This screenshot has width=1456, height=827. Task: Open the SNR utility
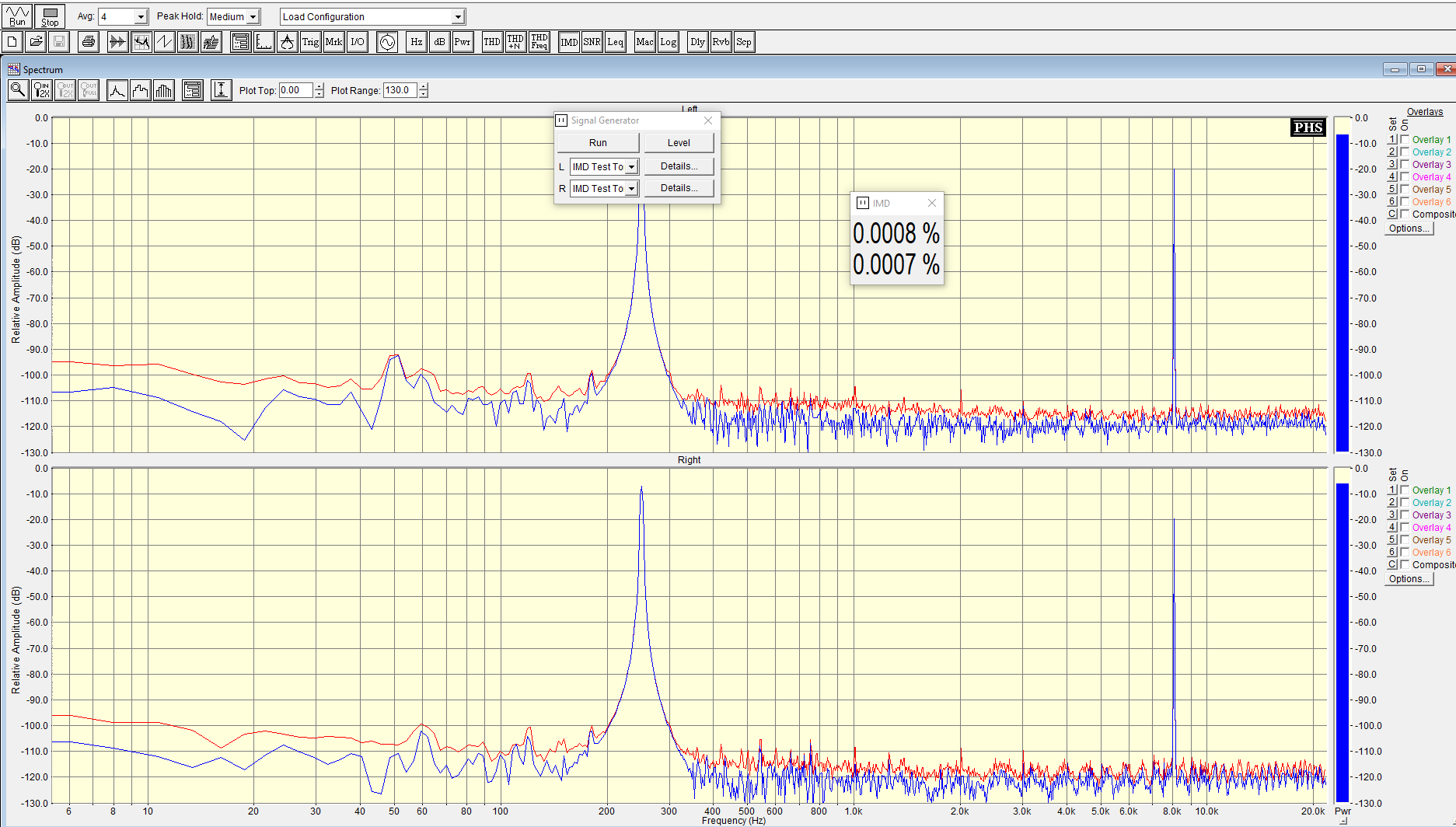coord(592,42)
